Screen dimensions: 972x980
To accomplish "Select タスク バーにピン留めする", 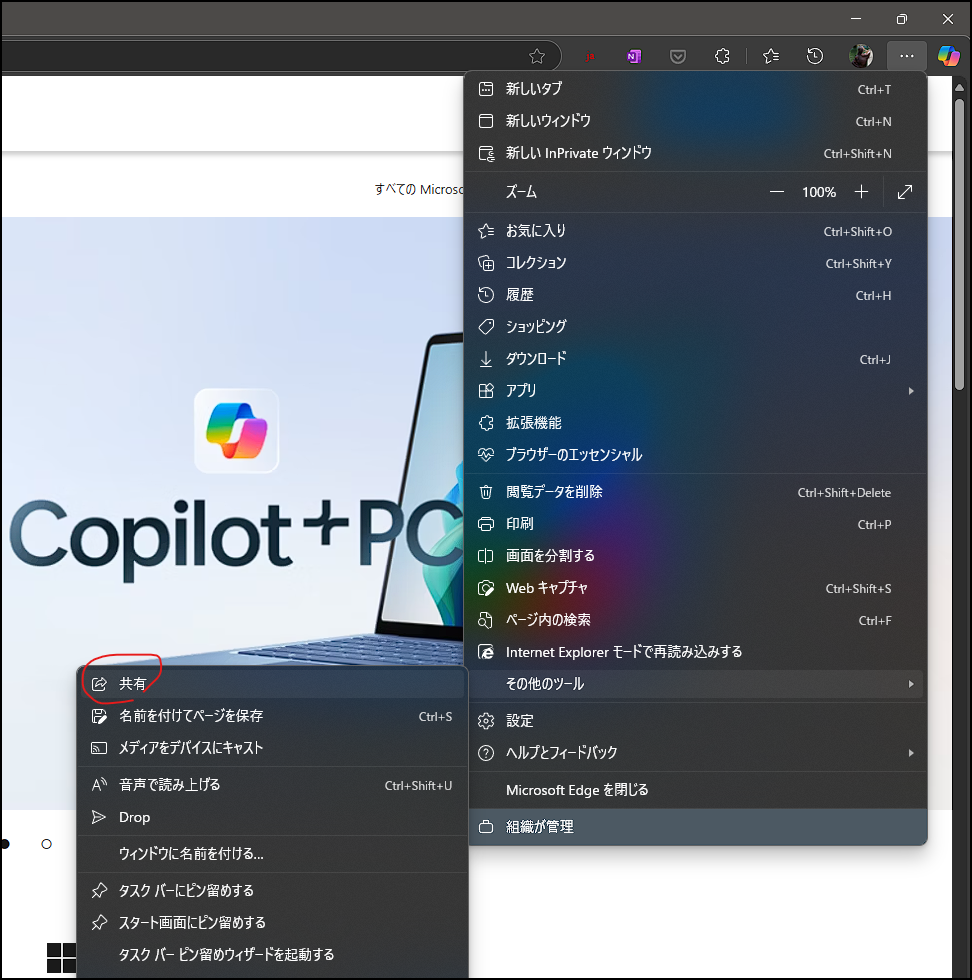I will click(273, 891).
